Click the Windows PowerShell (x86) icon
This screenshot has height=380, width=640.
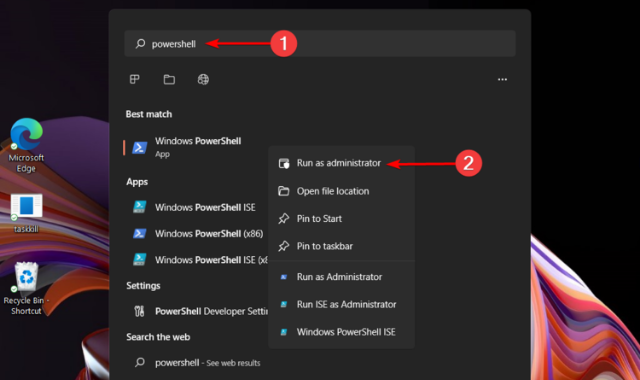140,233
